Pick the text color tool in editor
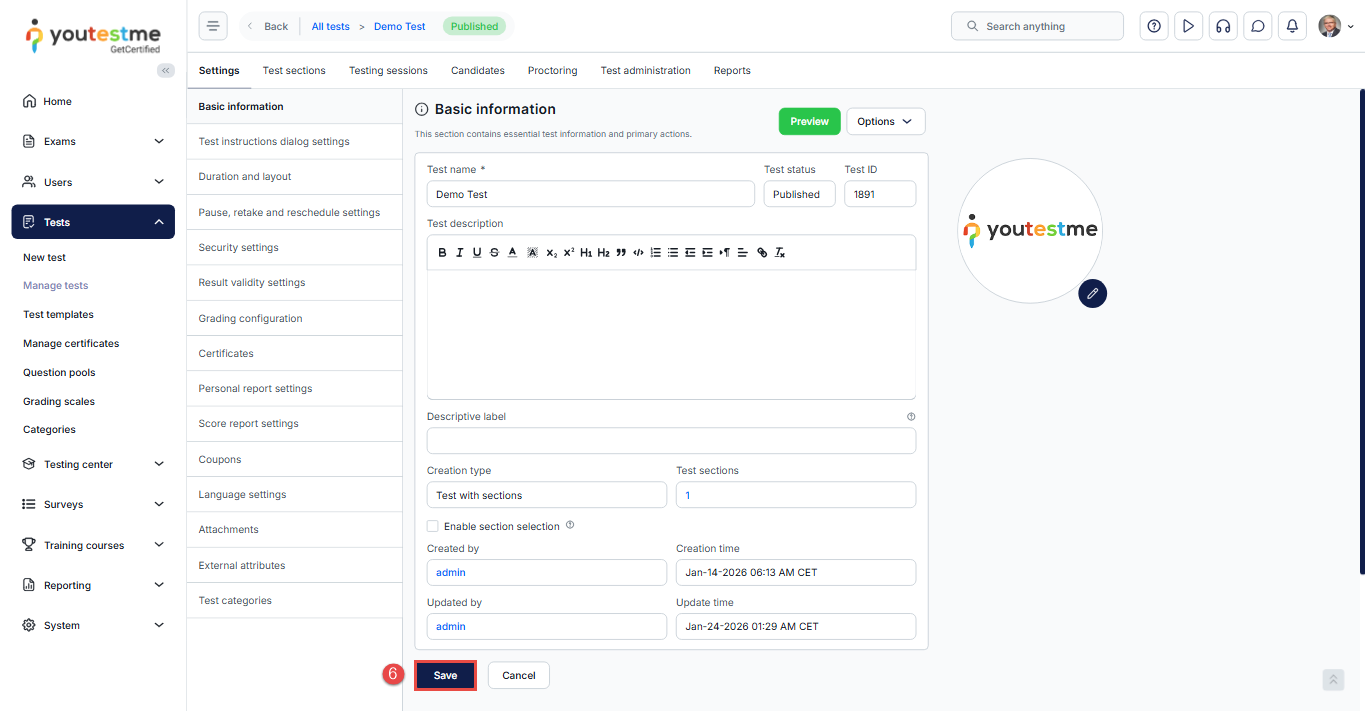The width and height of the screenshot is (1365, 711). [512, 253]
